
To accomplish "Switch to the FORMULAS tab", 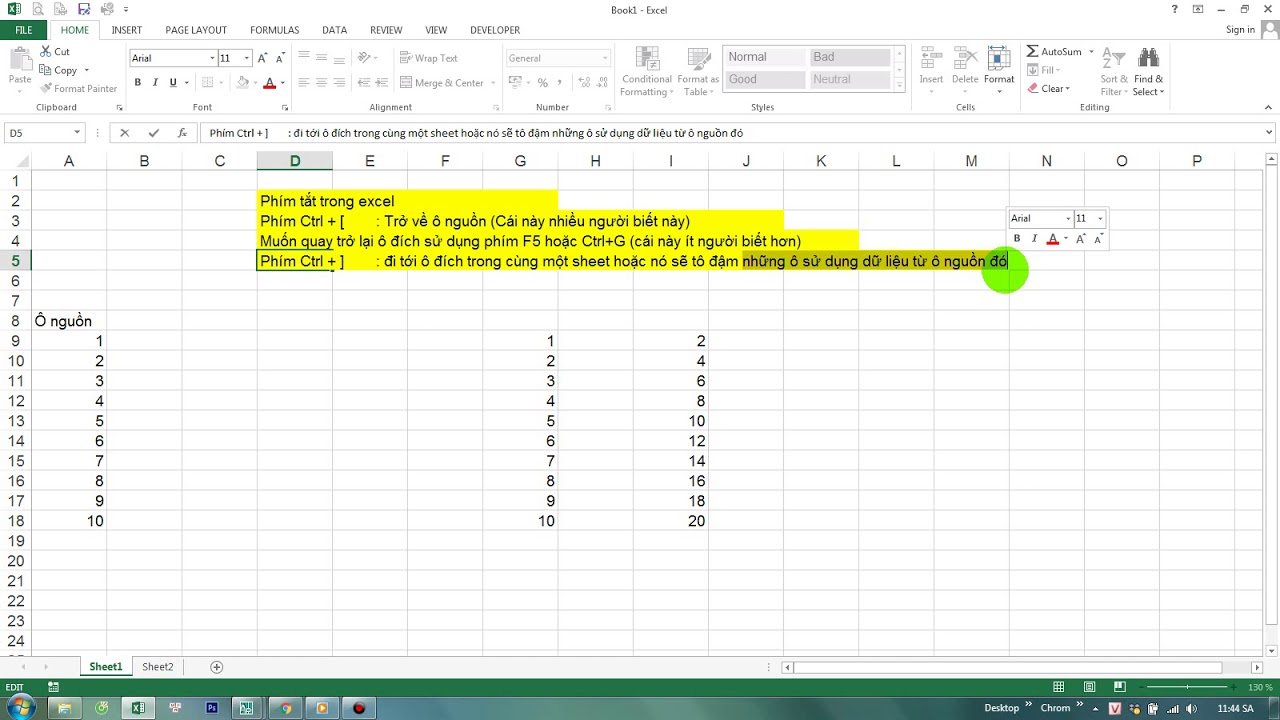I will pos(275,30).
